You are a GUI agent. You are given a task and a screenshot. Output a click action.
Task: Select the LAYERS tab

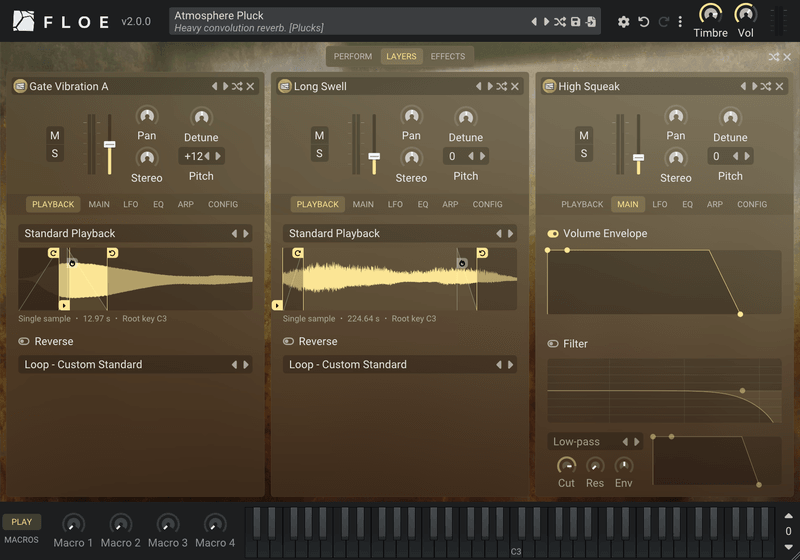401,57
